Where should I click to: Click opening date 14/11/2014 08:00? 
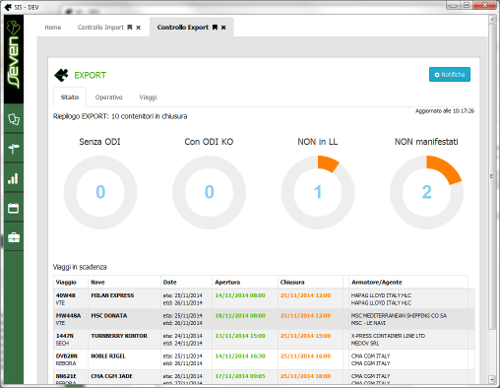pos(240,295)
